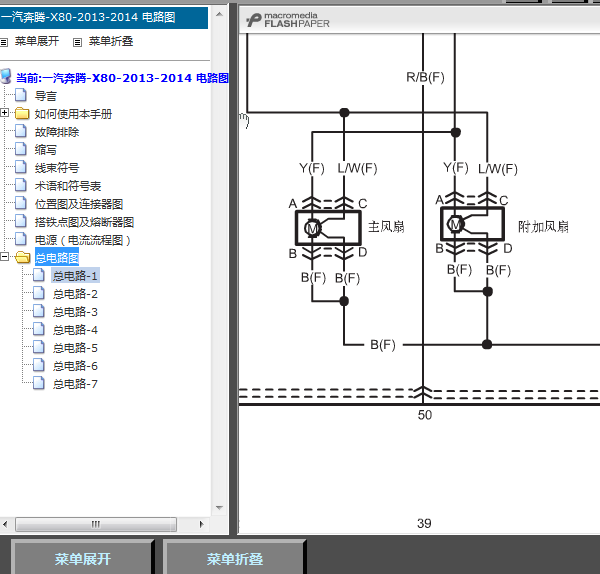
Task: Click the open folder icon for 总电路图
Action: click(x=23, y=257)
